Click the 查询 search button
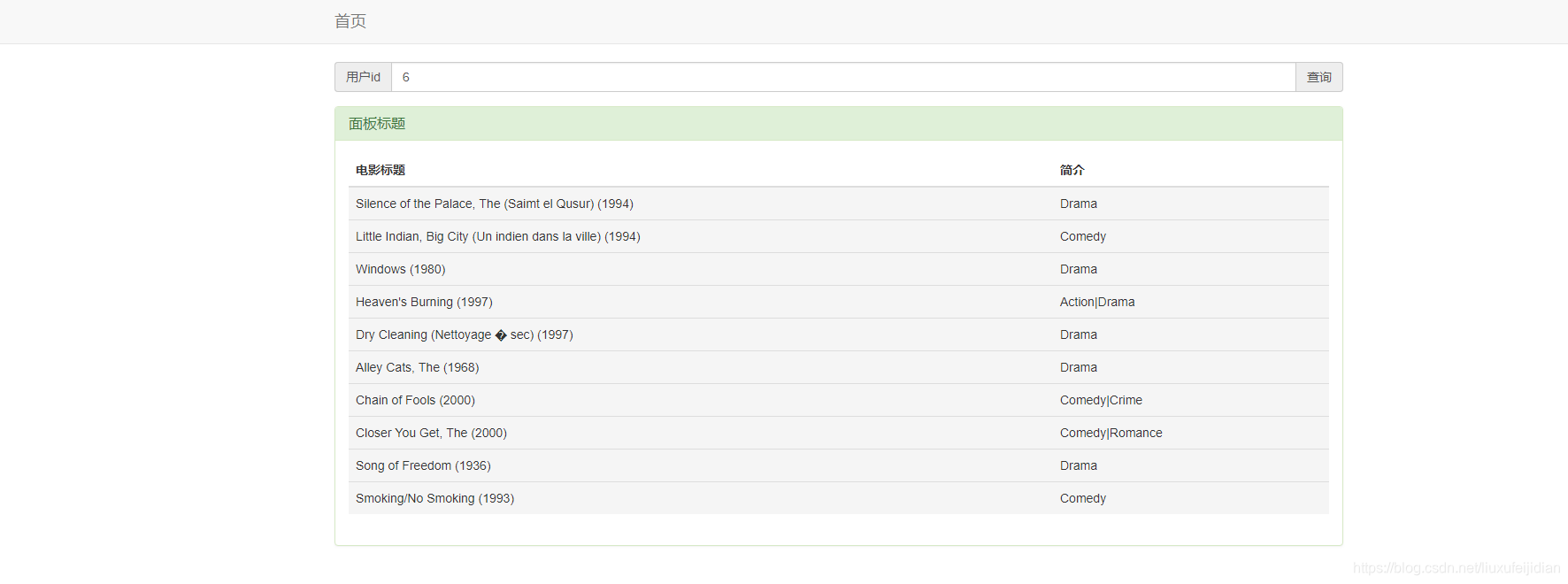This screenshot has height=584, width=1568. coord(1319,77)
